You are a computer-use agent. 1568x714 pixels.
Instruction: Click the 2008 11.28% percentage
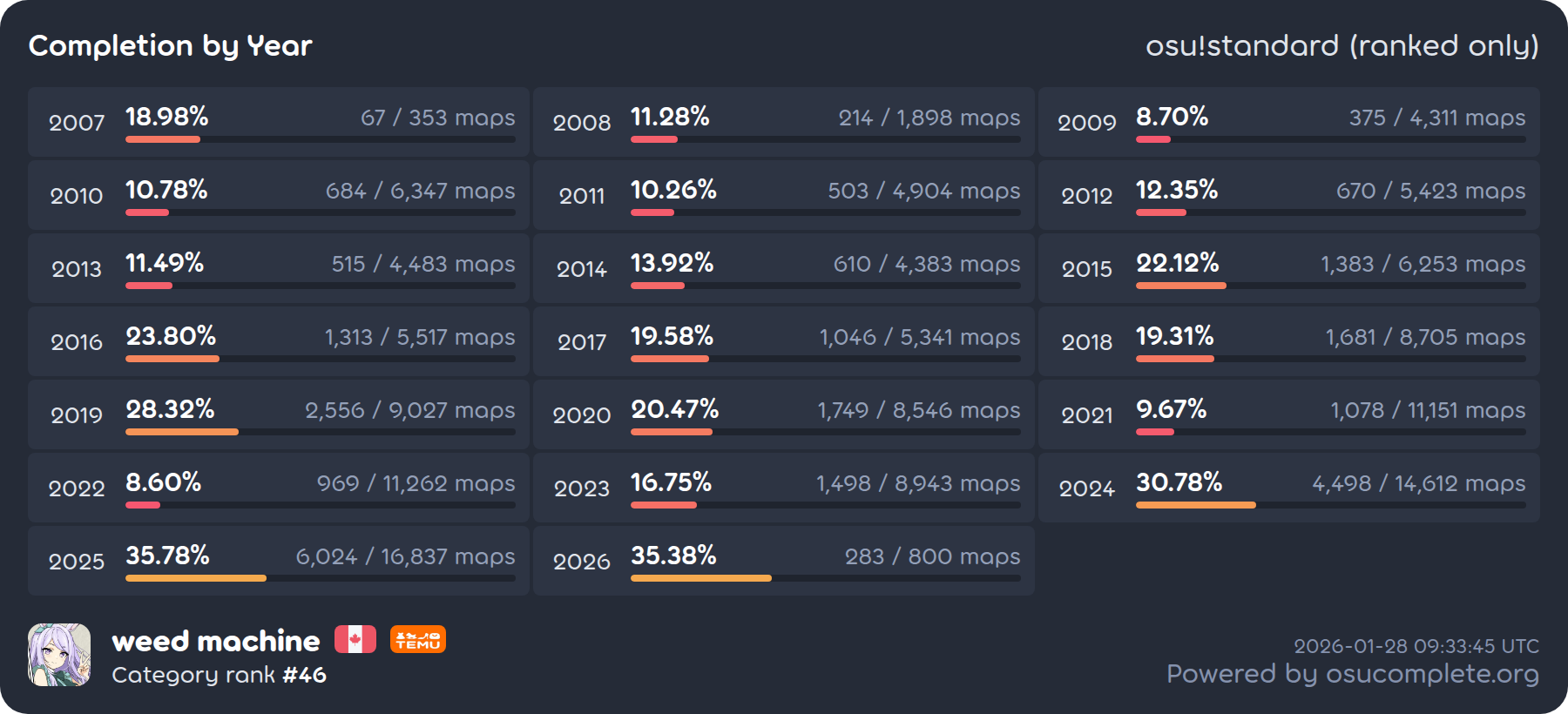[670, 117]
